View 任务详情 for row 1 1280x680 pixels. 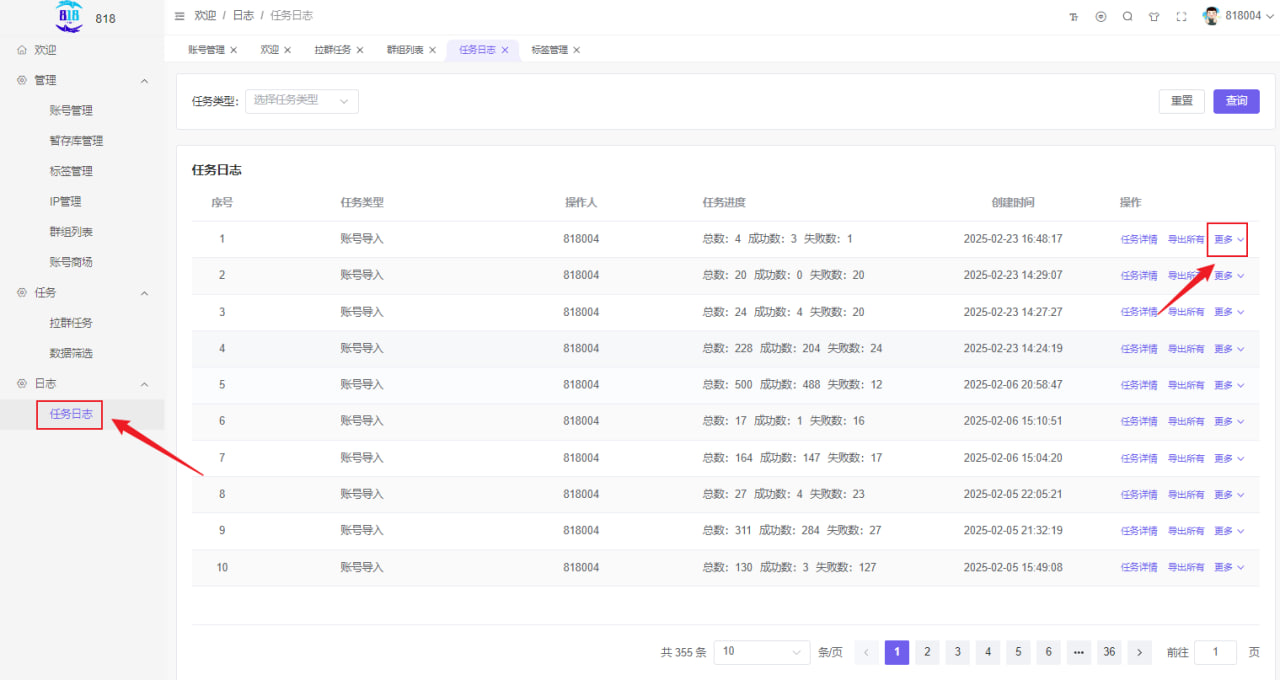(x=1139, y=240)
